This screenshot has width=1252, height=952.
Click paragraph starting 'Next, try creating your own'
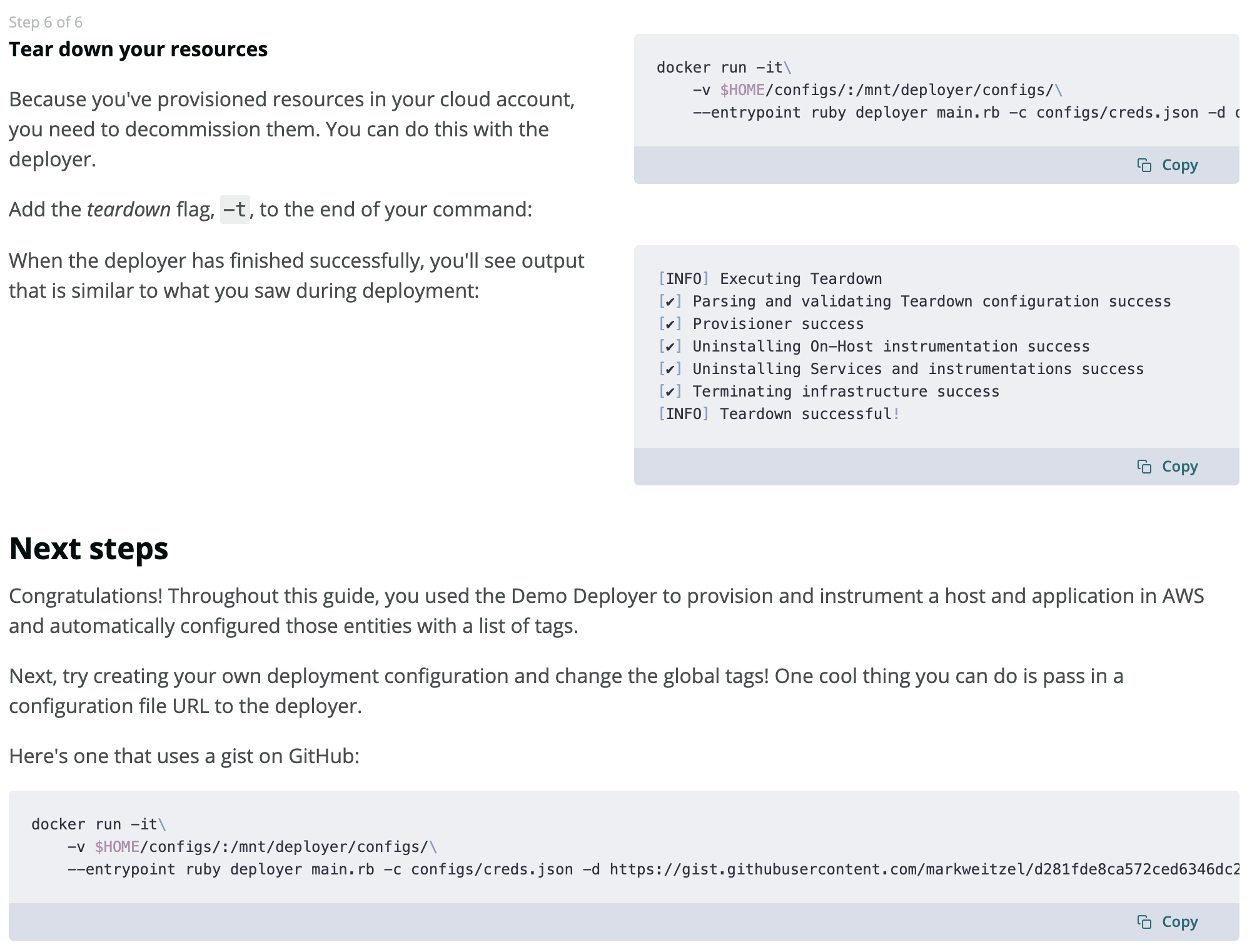pos(566,691)
